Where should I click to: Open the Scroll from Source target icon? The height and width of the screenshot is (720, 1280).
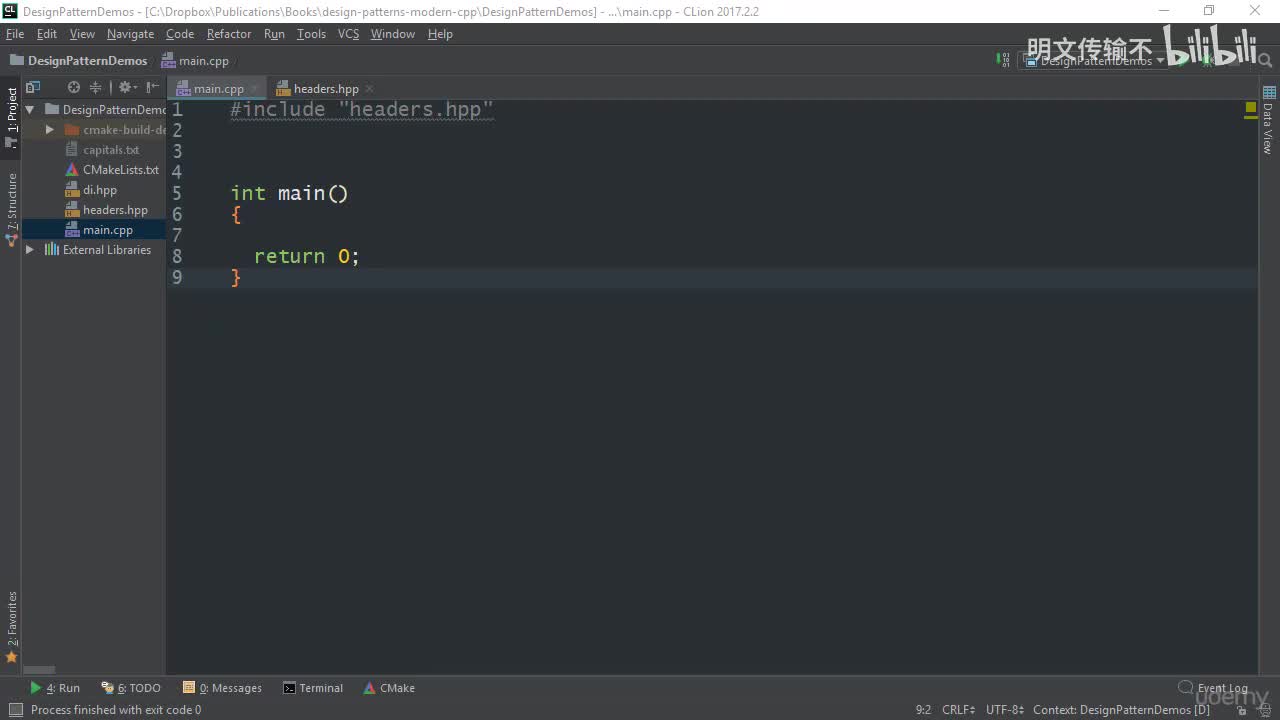(74, 87)
